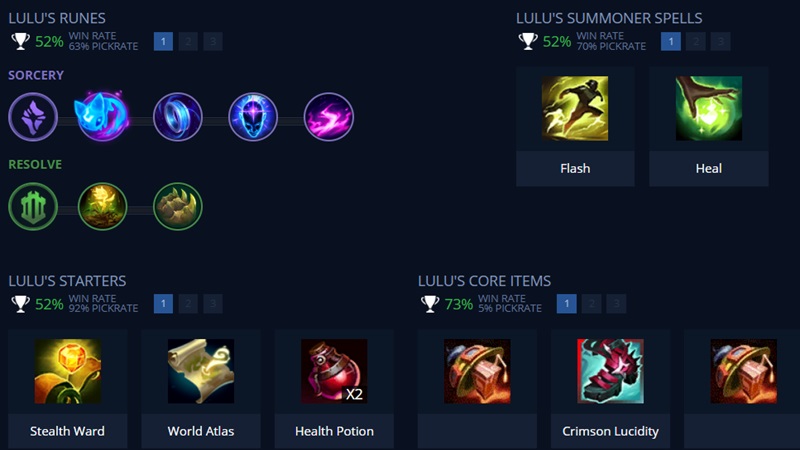This screenshot has height=450, width=800.
Task: Click the Crimson Lucidity boots item
Action: (610, 371)
